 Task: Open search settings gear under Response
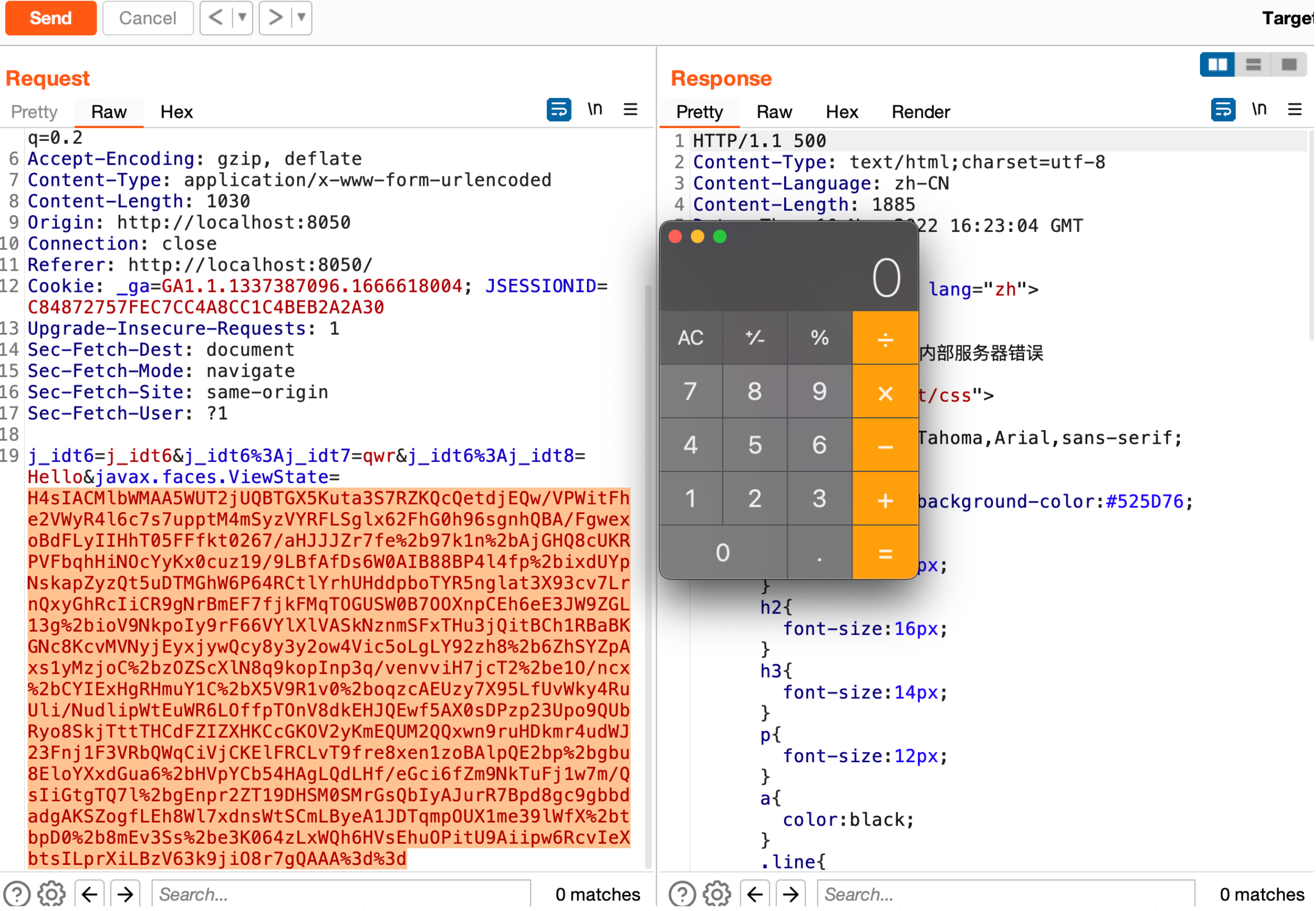click(x=717, y=895)
